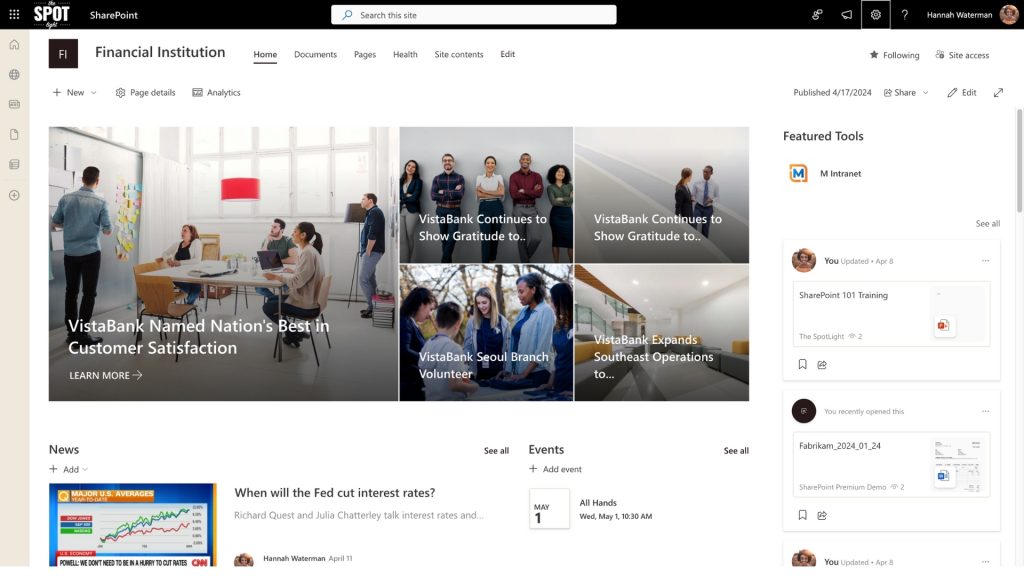Save the Fabrikam_2024_01_24 card for later
Screen dimensions: 1024x576
tap(802, 515)
